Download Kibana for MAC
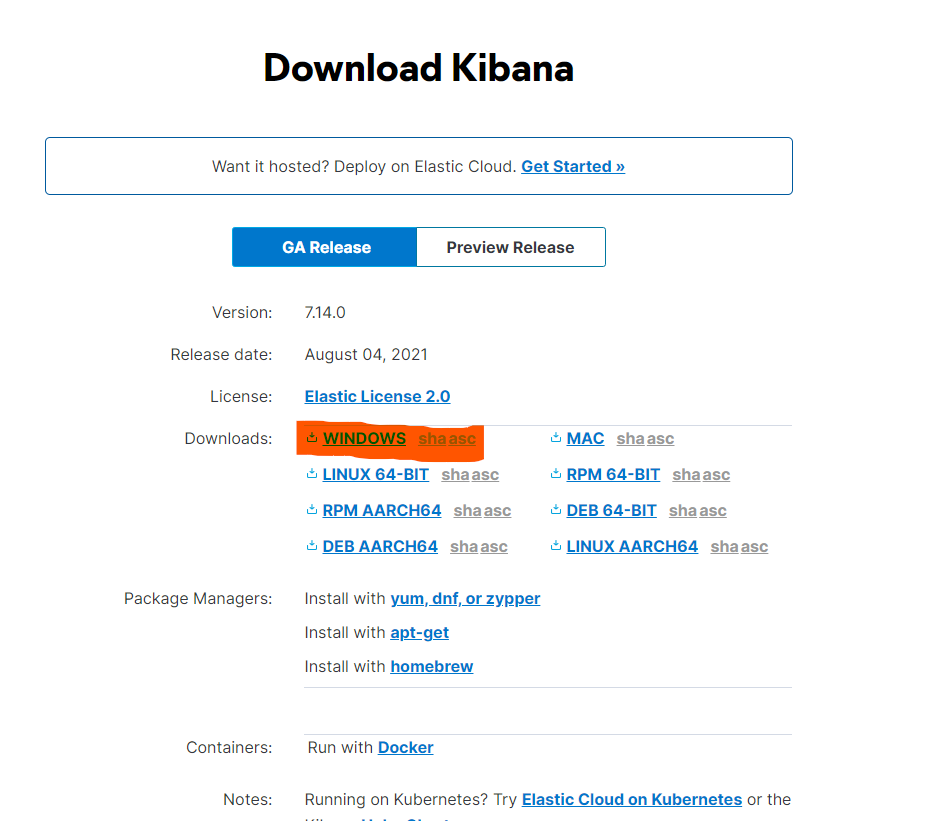 [x=585, y=438]
